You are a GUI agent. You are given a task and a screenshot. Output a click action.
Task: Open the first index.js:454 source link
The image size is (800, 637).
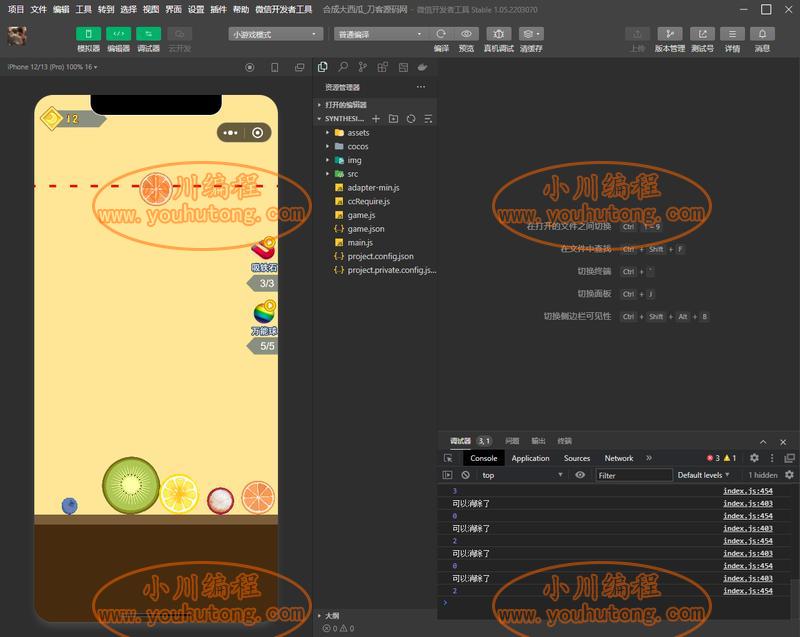pos(748,491)
